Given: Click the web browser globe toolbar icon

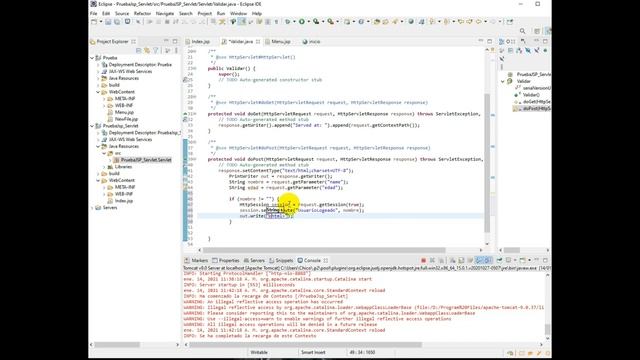Looking at the screenshot, I should point(411,22).
